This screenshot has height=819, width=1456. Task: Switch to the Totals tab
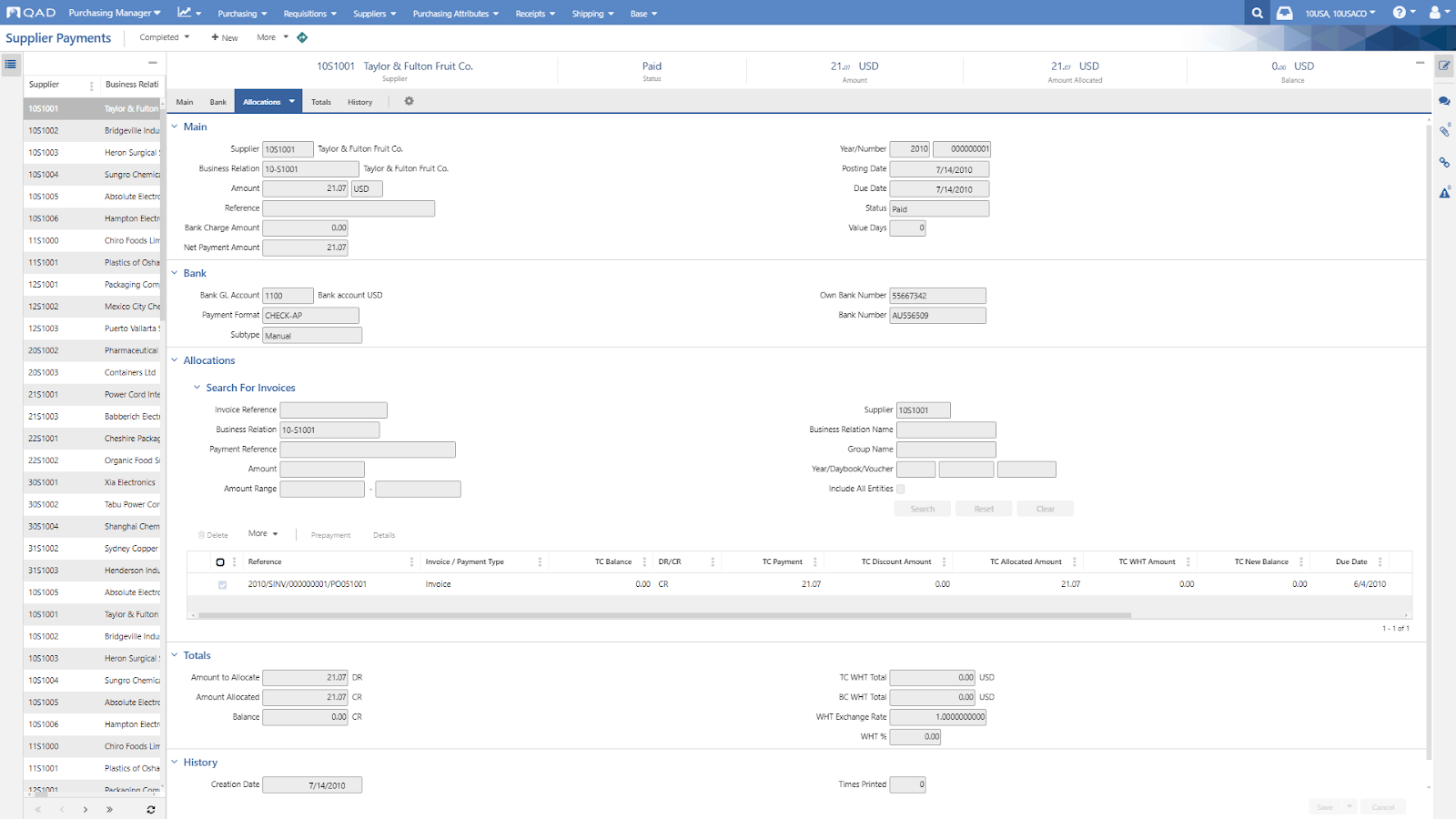coord(321,102)
